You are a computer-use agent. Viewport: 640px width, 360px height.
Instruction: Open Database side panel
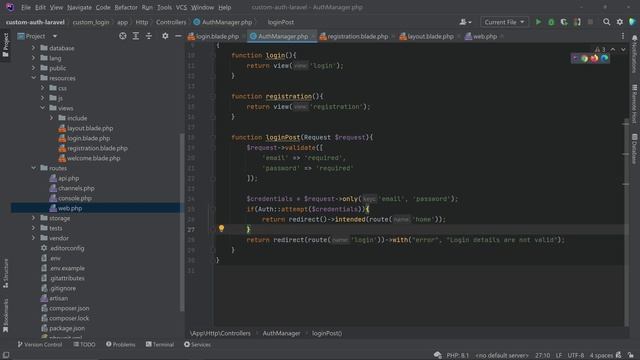click(x=634, y=149)
